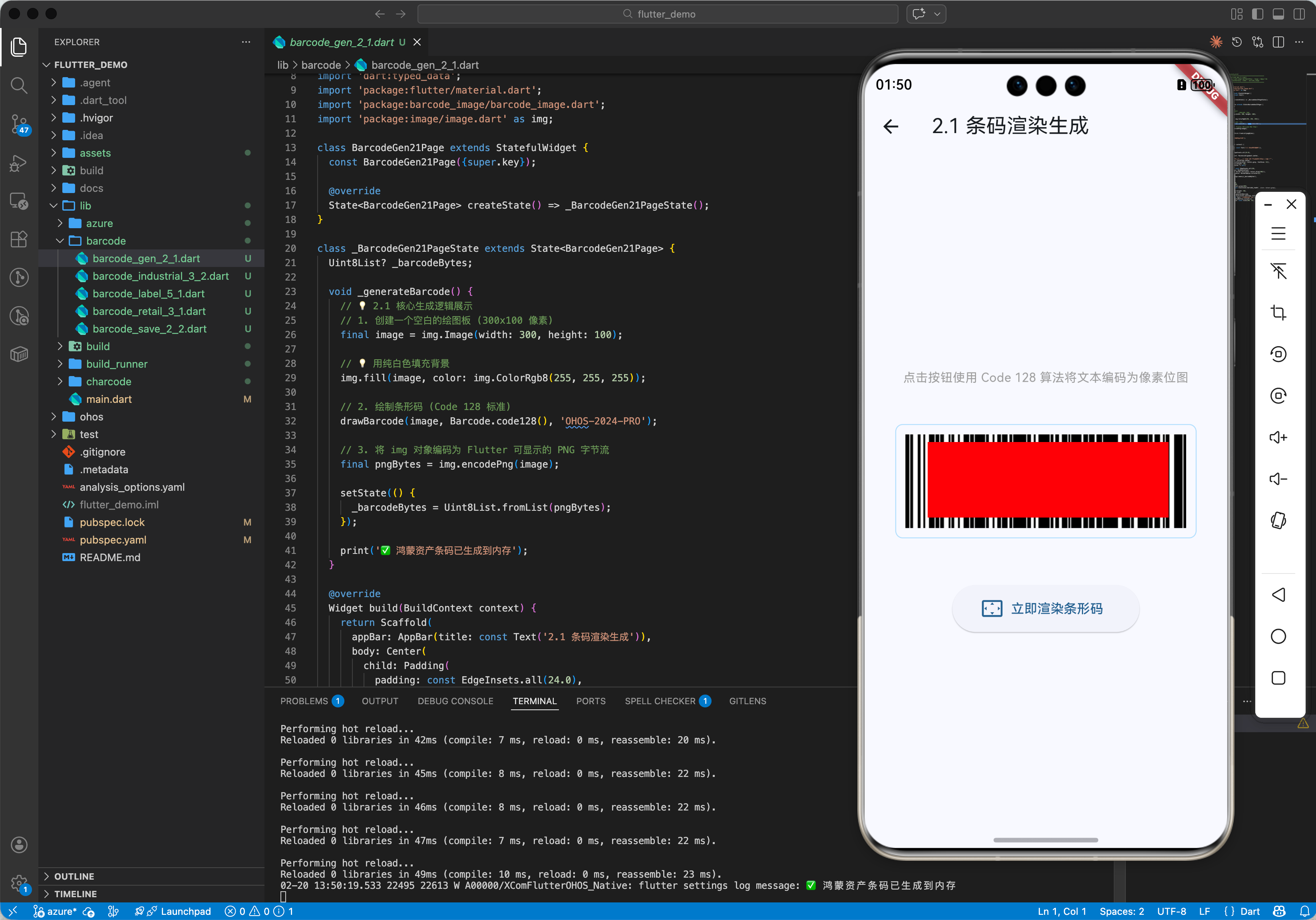This screenshot has height=920, width=1316.
Task: Toggle the secondary side bar layout icon
Action: click(x=1299, y=14)
